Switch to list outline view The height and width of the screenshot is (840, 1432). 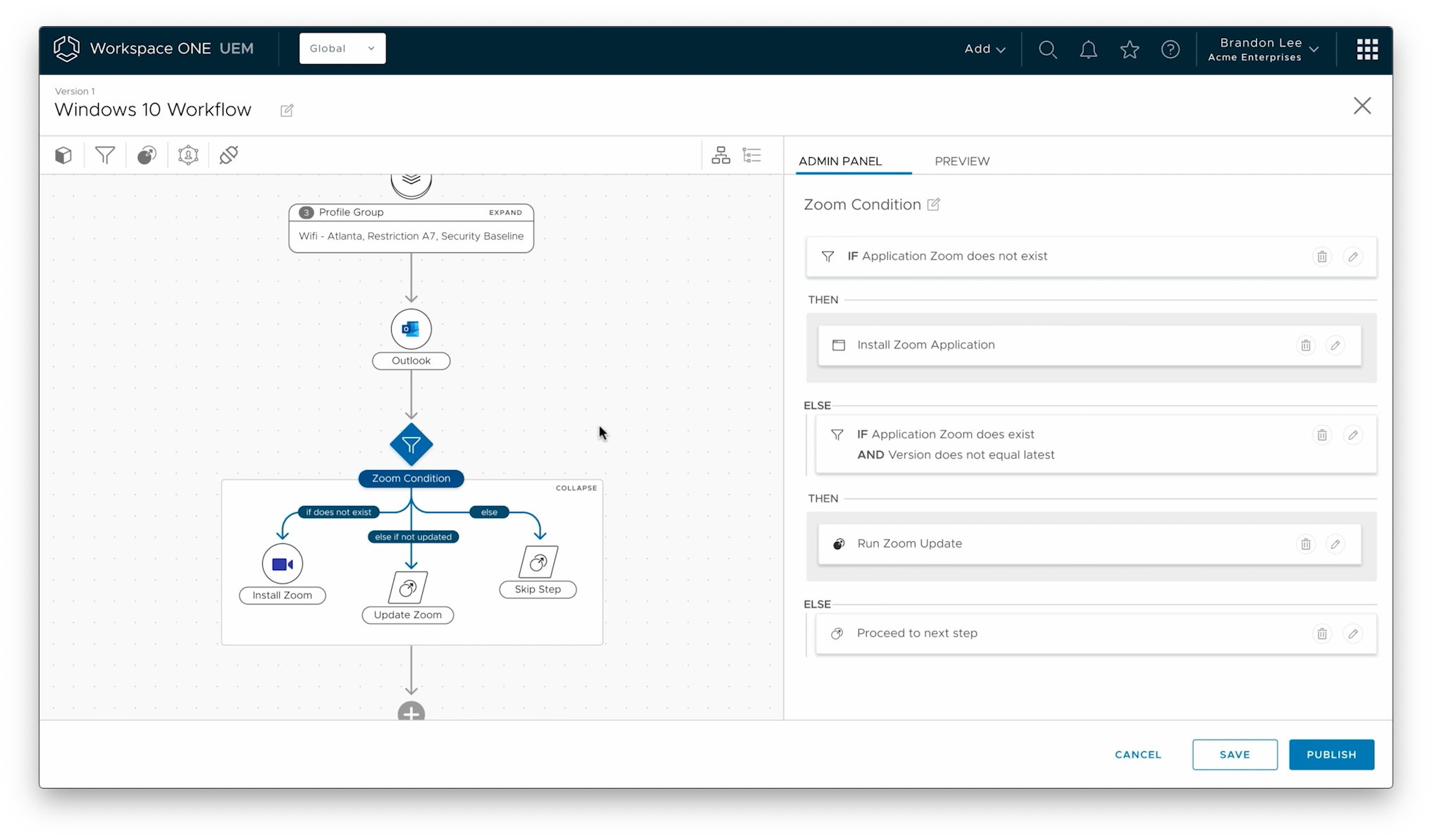752,155
